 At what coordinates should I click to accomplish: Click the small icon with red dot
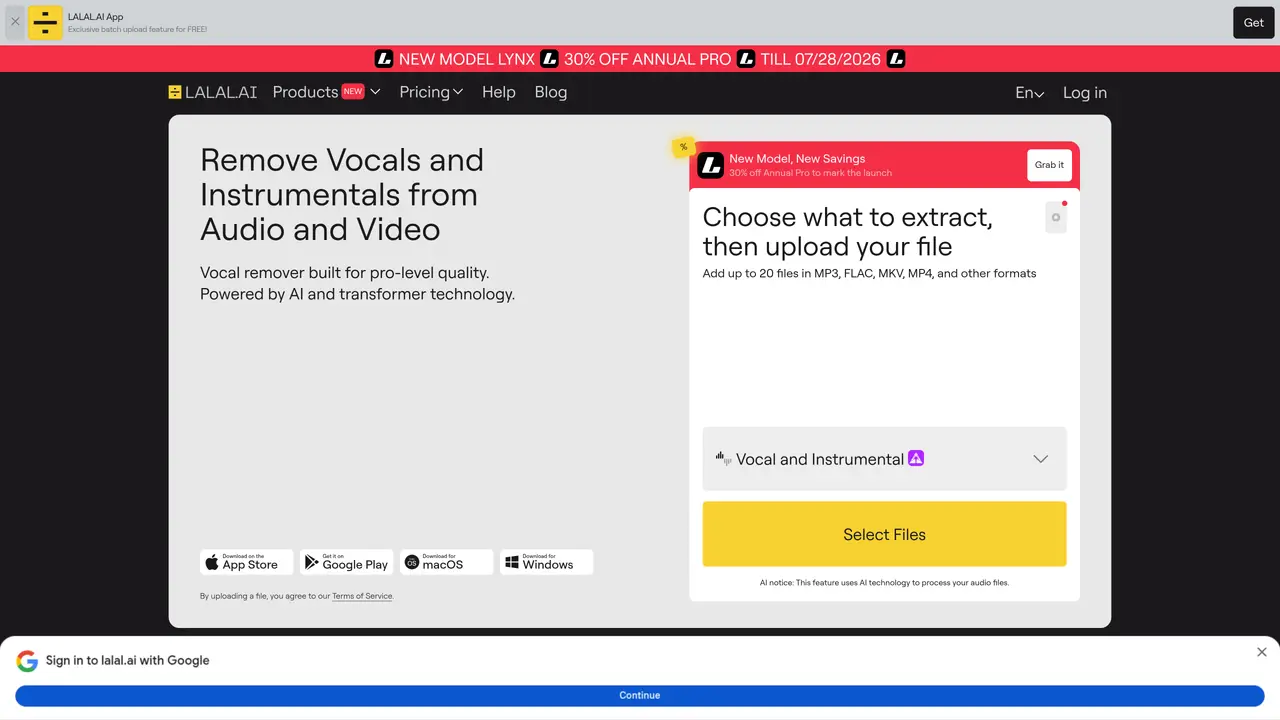(x=1056, y=217)
